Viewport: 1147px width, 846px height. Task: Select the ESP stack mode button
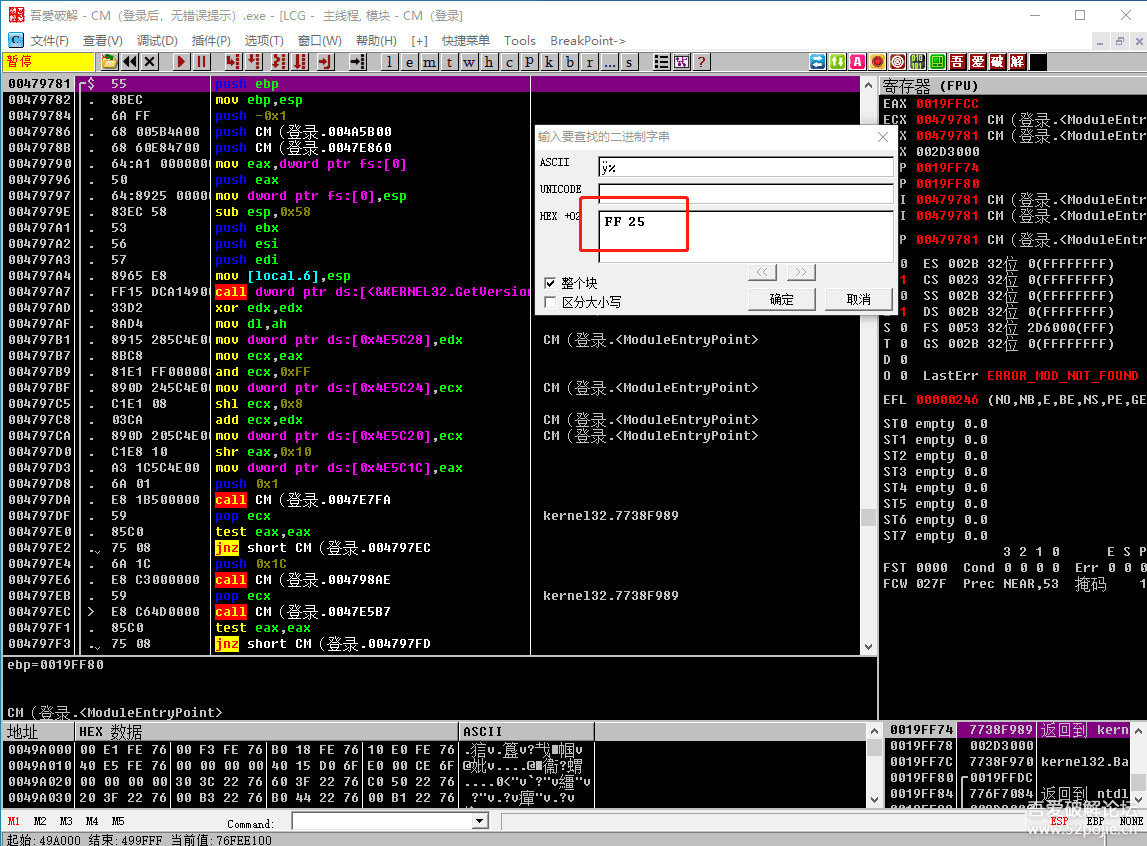click(x=1059, y=821)
